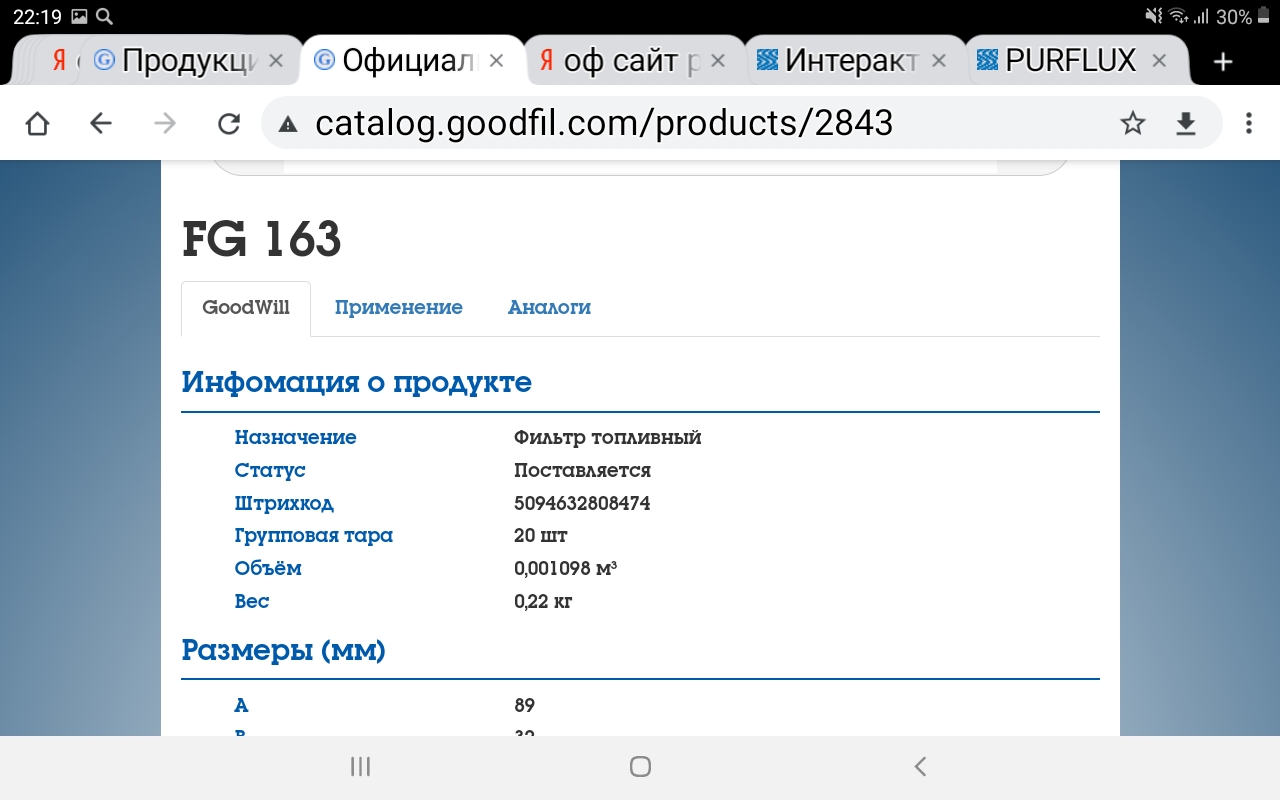This screenshot has height=800, width=1280.
Task: Tap the barcode value 5094632808474
Action: point(582,503)
